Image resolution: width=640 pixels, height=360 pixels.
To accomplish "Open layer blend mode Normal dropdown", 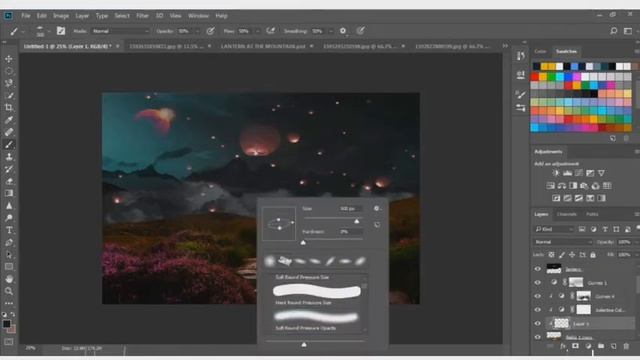I will tap(563, 242).
